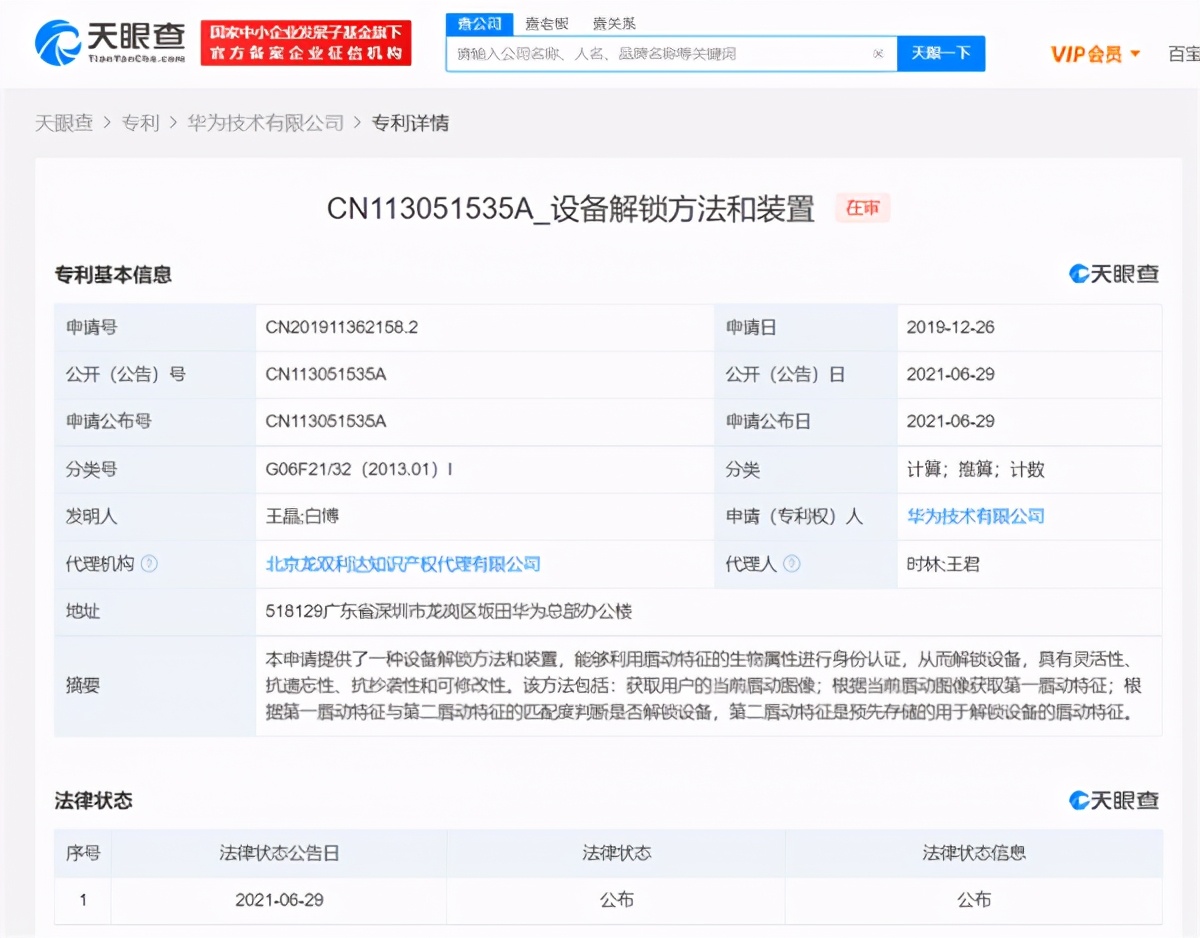This screenshot has width=1200, height=938.
Task: Click inside the keyword search input field
Action: point(650,54)
